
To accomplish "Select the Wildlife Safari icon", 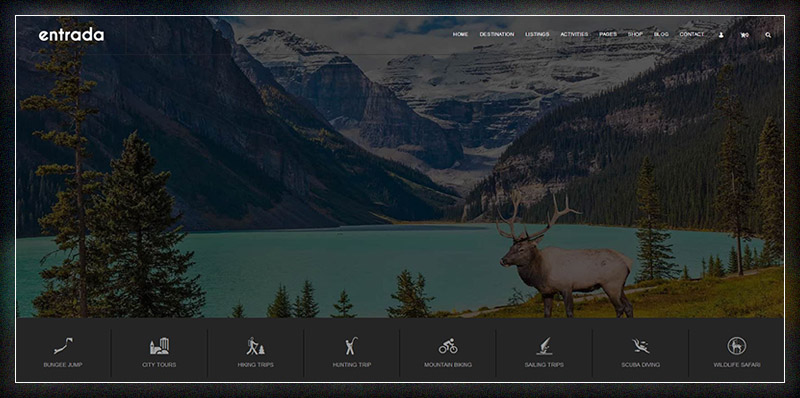I will coord(737,346).
